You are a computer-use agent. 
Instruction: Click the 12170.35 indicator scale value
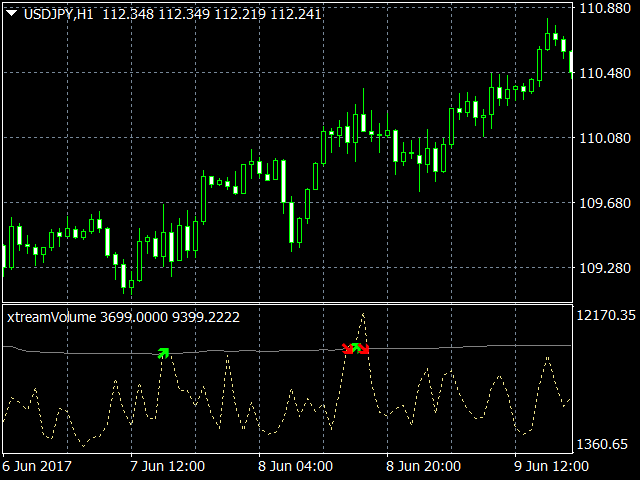pyautogui.click(x=606, y=316)
